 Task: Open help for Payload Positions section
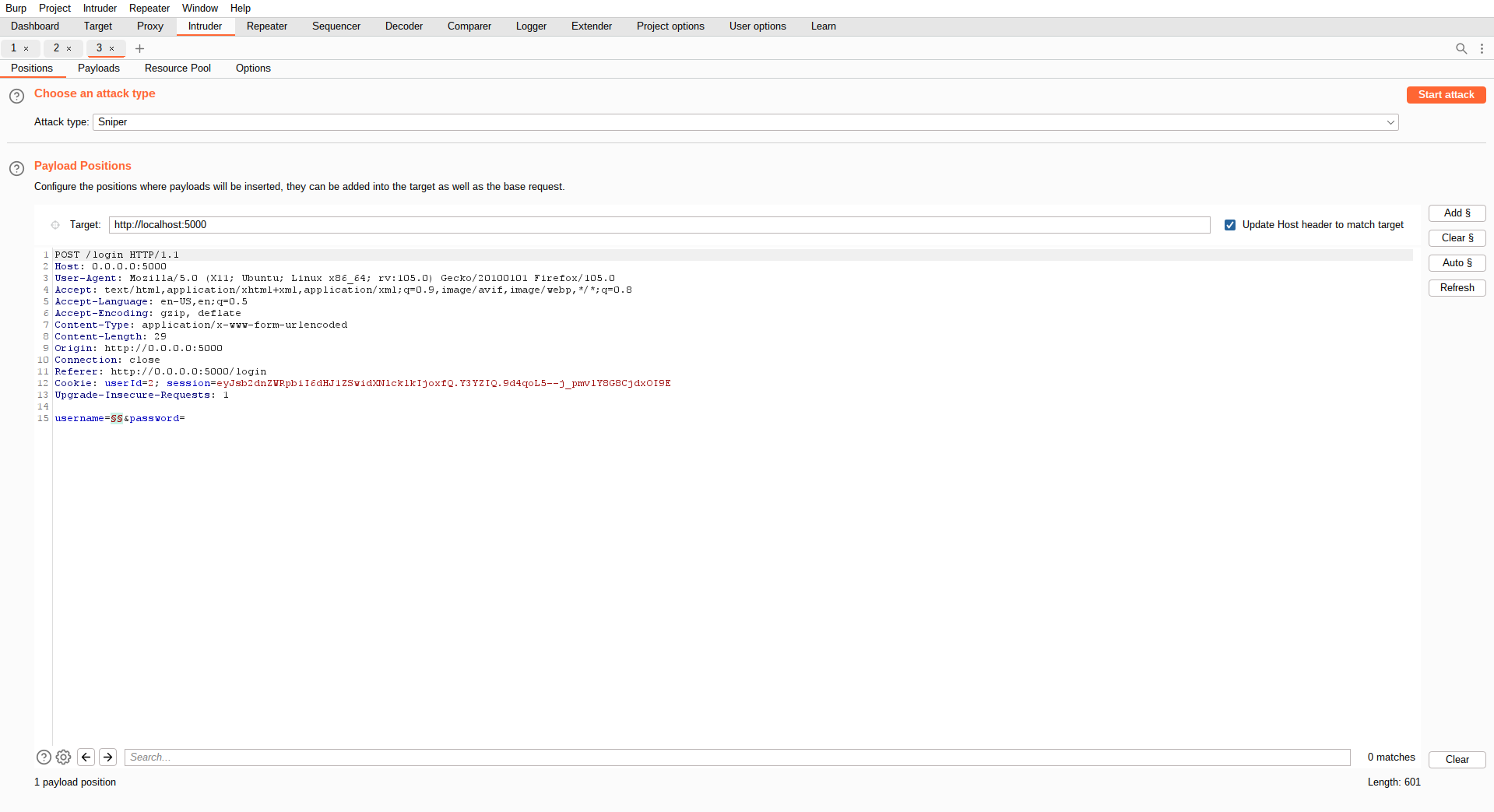16,168
